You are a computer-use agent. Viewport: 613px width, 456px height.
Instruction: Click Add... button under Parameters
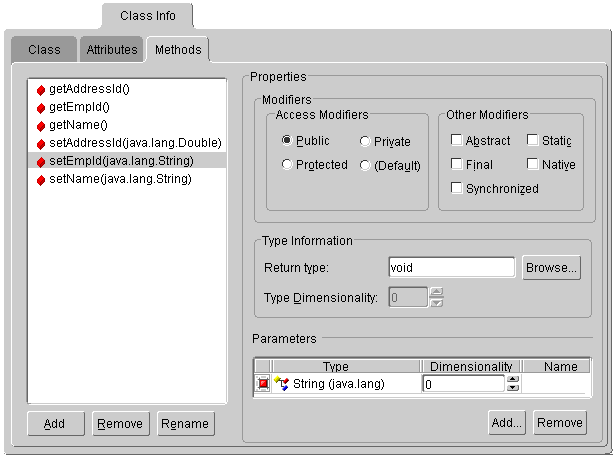[x=507, y=422]
